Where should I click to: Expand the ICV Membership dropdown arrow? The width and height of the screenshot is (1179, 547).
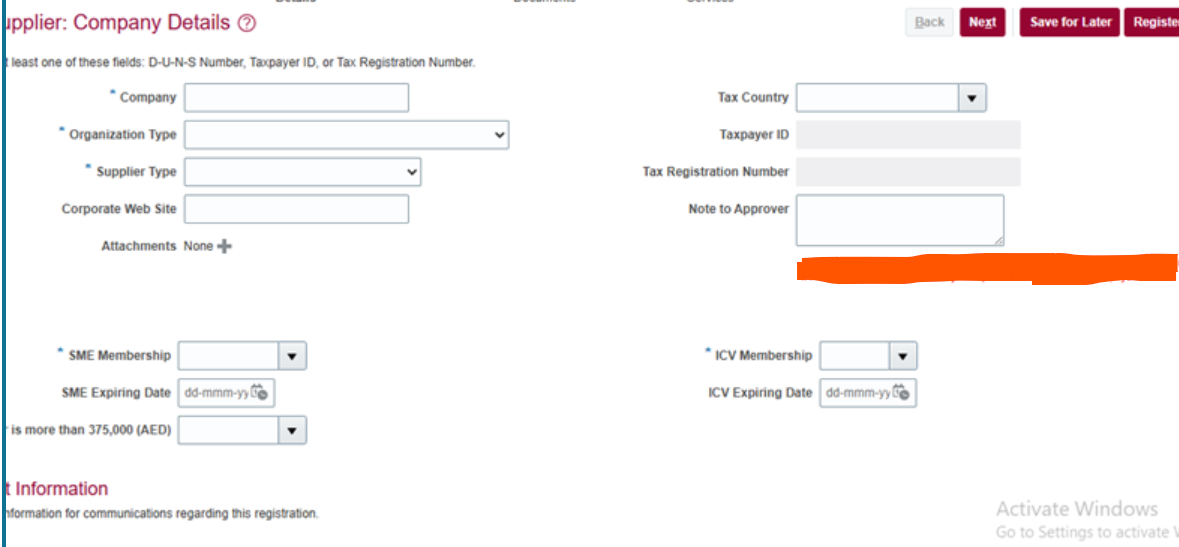[903, 356]
